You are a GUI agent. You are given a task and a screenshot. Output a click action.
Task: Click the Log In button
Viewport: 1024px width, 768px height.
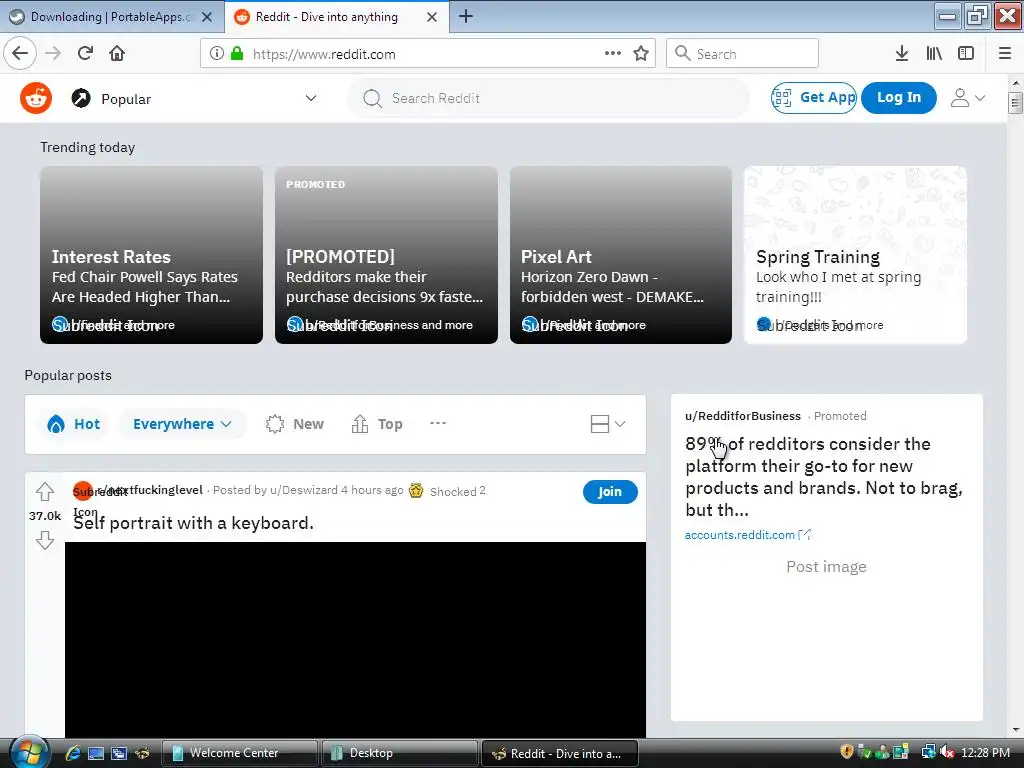(899, 97)
